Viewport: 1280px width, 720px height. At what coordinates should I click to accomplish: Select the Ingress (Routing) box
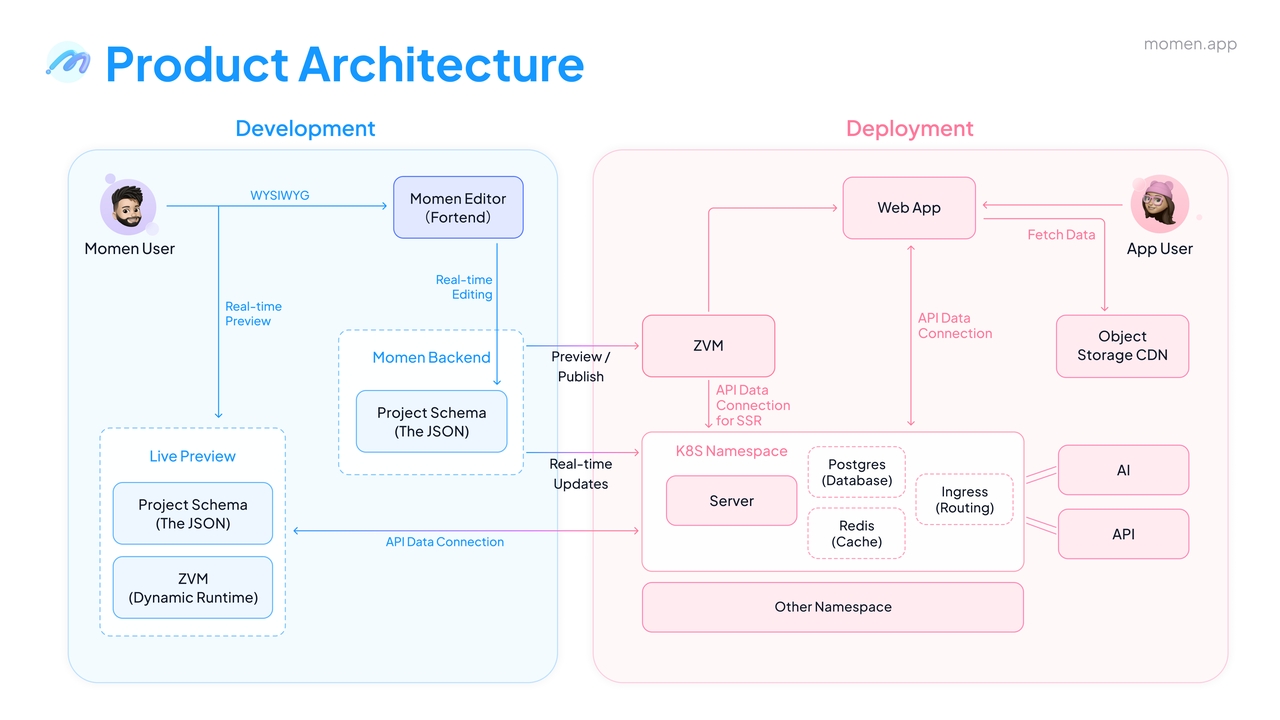tap(965, 499)
